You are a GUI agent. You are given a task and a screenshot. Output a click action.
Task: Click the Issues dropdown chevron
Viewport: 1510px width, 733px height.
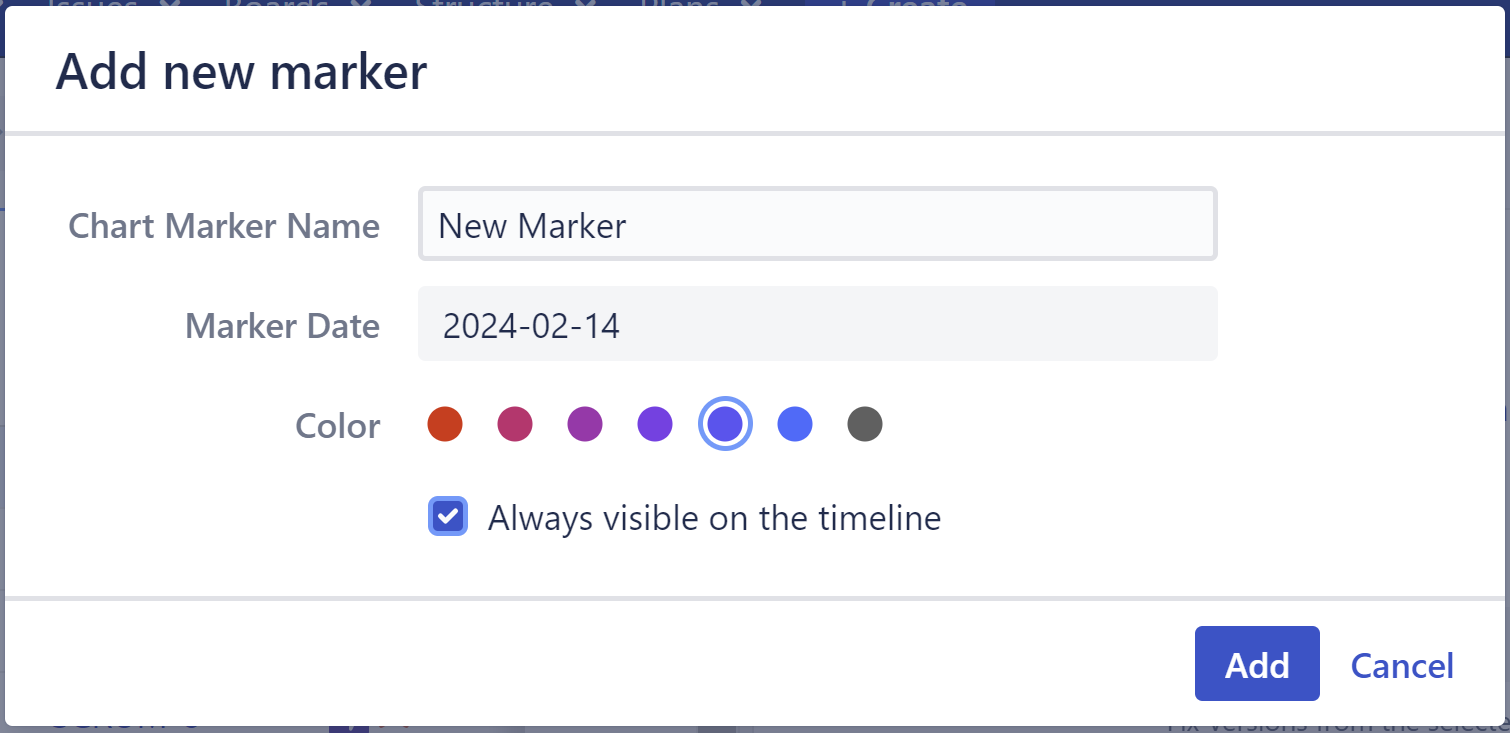click(168, 7)
